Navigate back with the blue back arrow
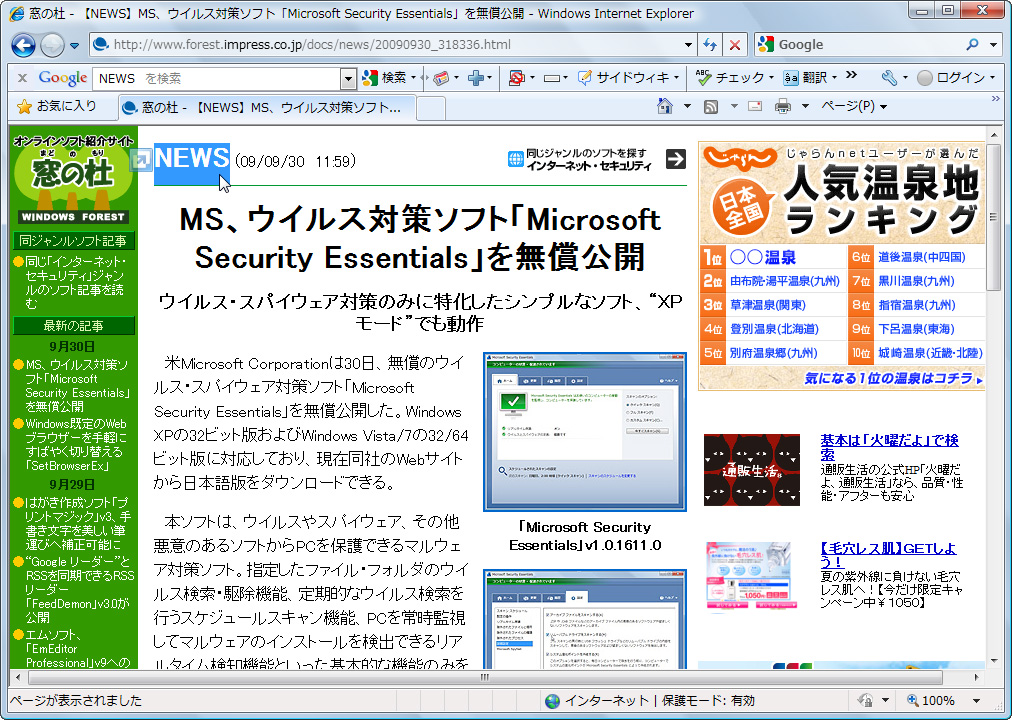This screenshot has width=1012, height=720. click(x=22, y=45)
